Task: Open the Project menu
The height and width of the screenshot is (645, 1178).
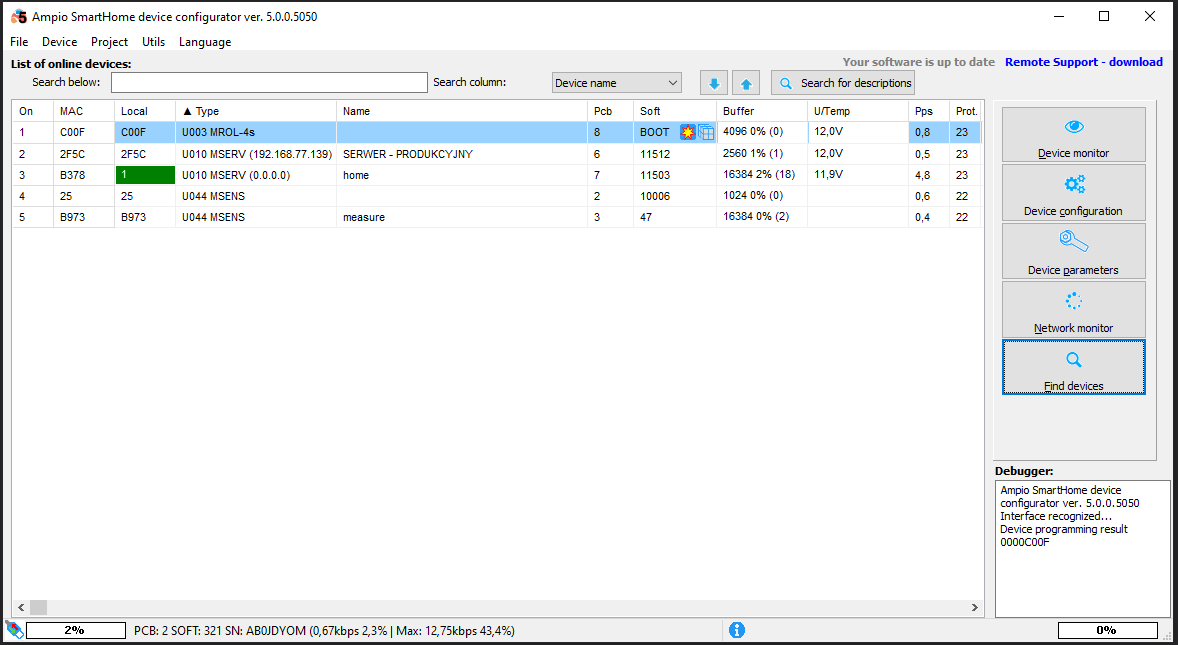Action: [x=110, y=42]
